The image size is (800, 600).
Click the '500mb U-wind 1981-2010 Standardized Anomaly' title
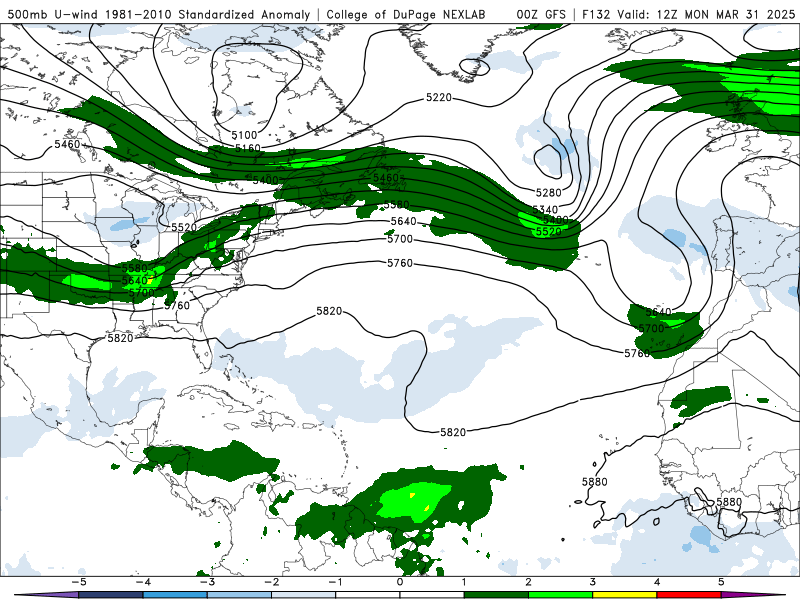(159, 14)
